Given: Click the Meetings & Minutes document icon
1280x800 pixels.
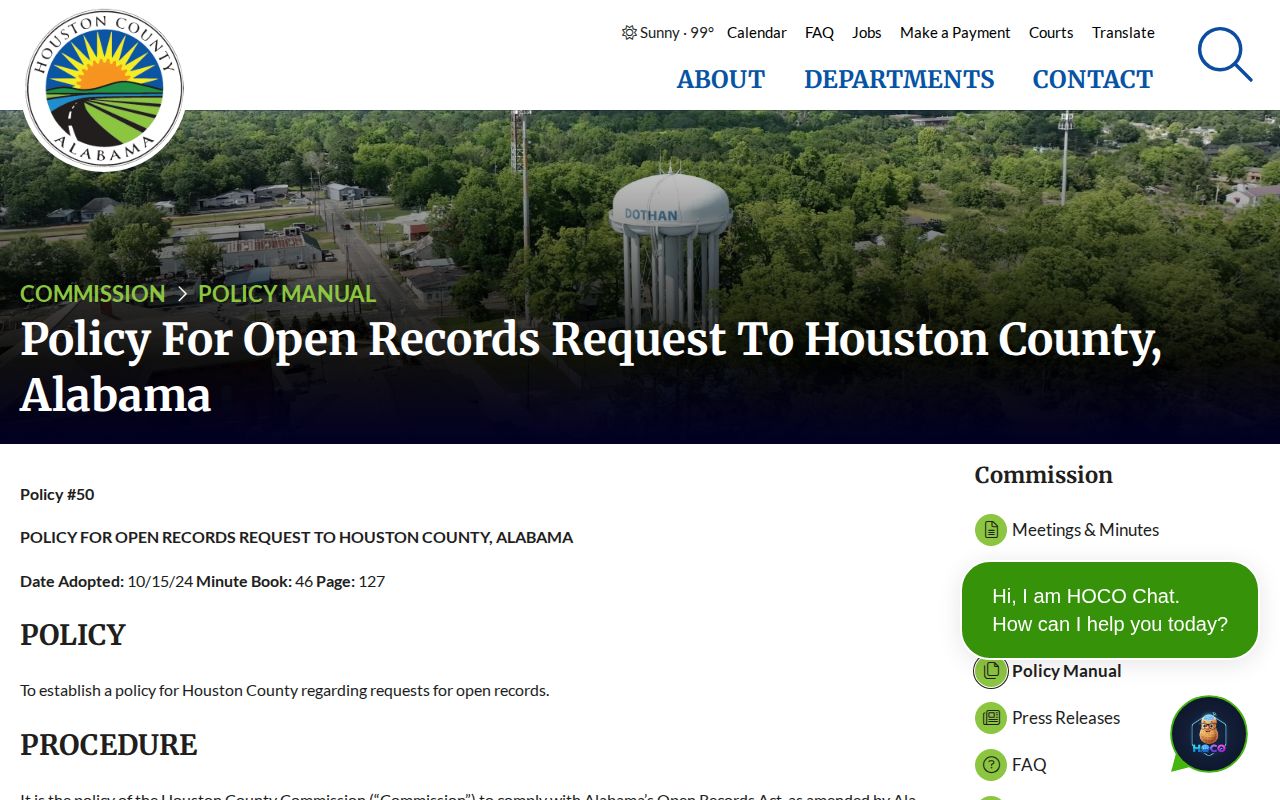Looking at the screenshot, I should (991, 530).
